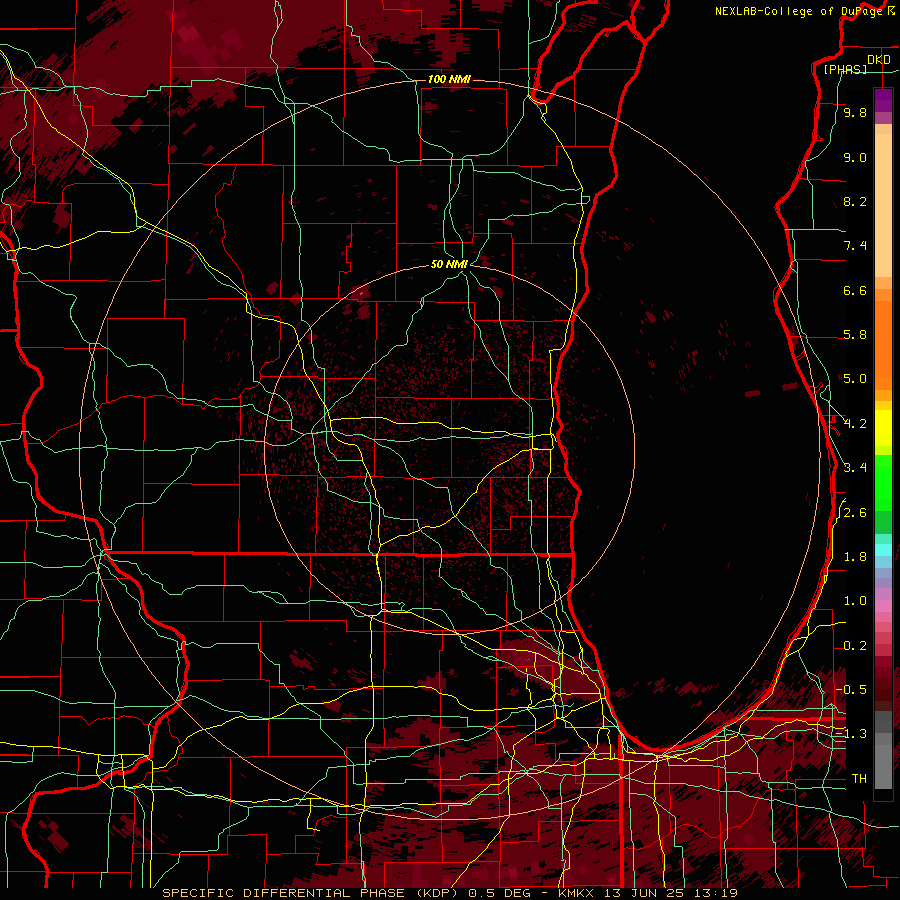Click the 1.0 scale value
This screenshot has height=900, width=900.
(855, 601)
